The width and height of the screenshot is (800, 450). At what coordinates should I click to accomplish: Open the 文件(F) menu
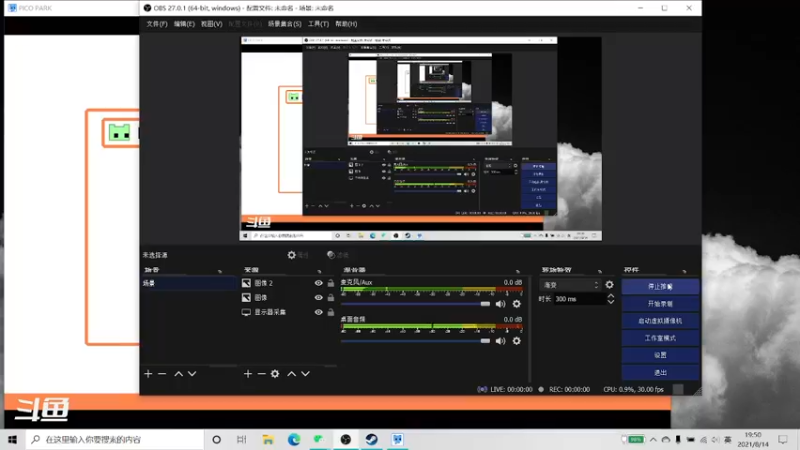157,24
